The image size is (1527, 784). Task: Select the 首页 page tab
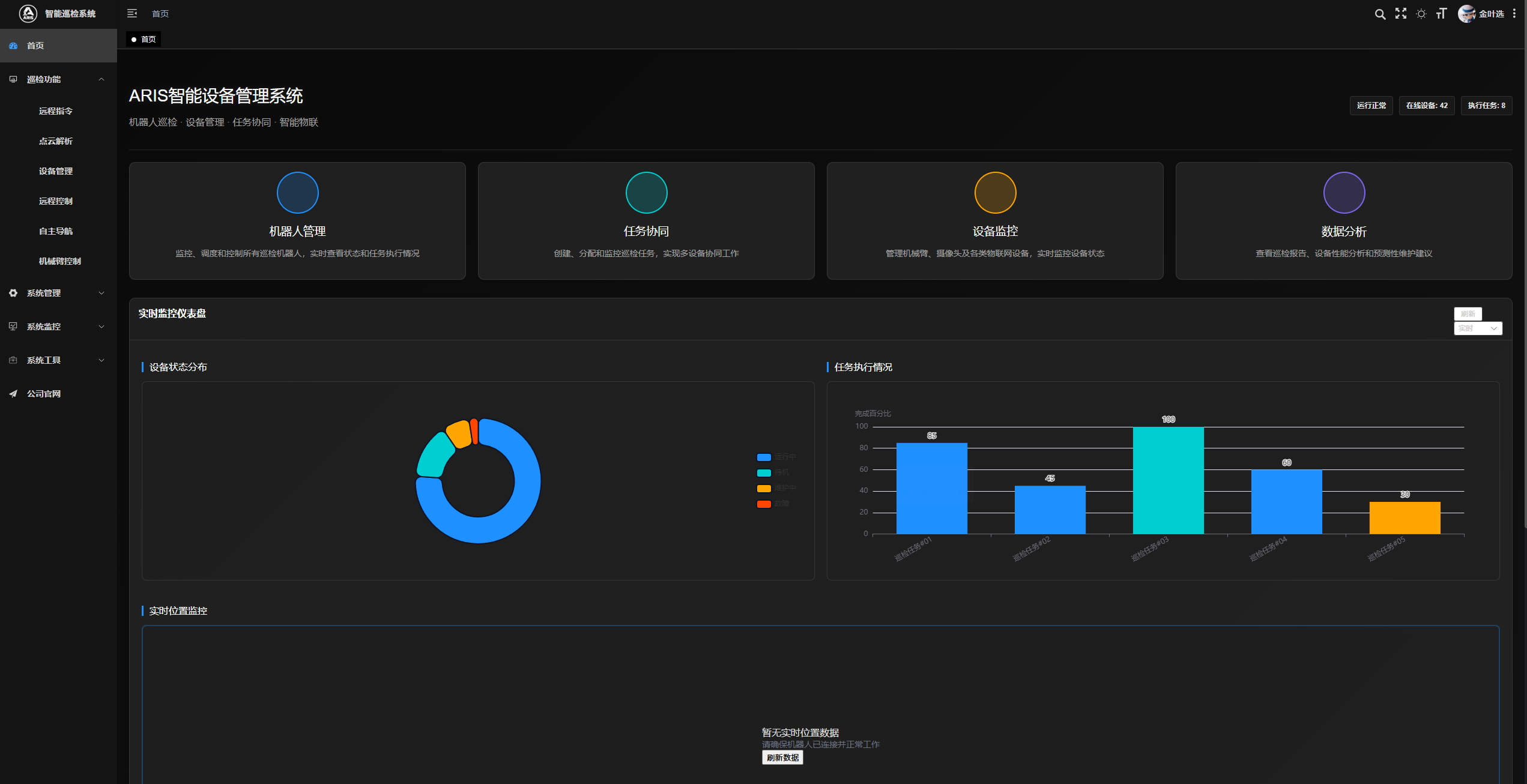click(x=144, y=40)
